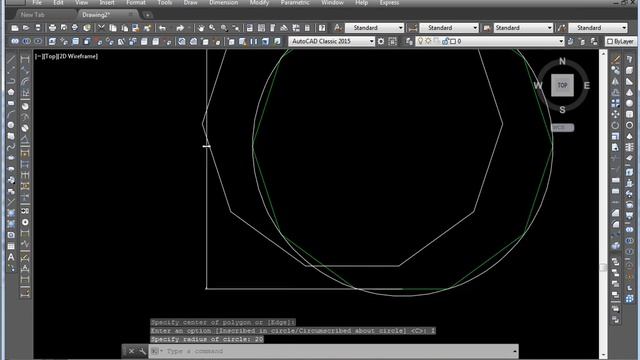Expand the layer 0 dropdown list
The height and width of the screenshot is (360, 640).
click(560, 41)
